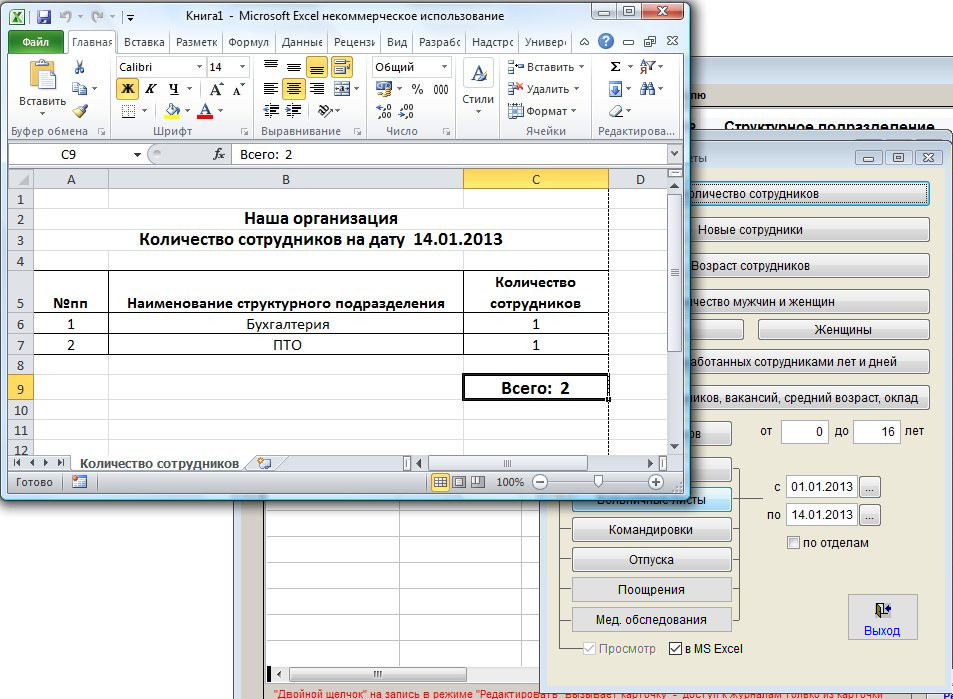This screenshot has height=699, width=953.
Task: Open the Вставка ribbon tab
Action: point(145,43)
